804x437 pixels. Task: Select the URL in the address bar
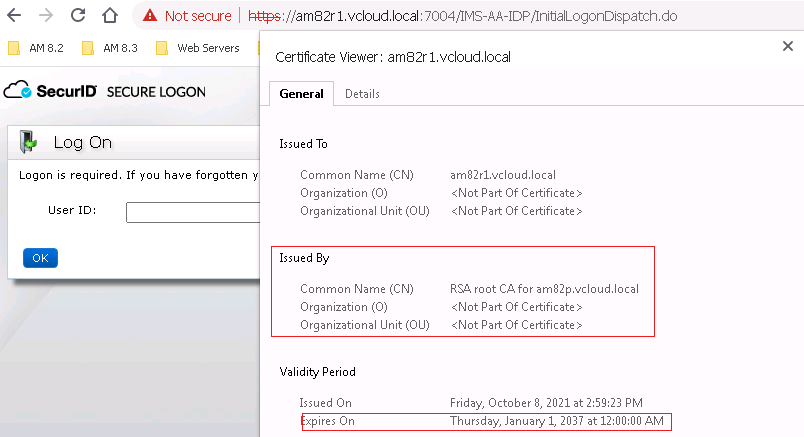pos(463,16)
